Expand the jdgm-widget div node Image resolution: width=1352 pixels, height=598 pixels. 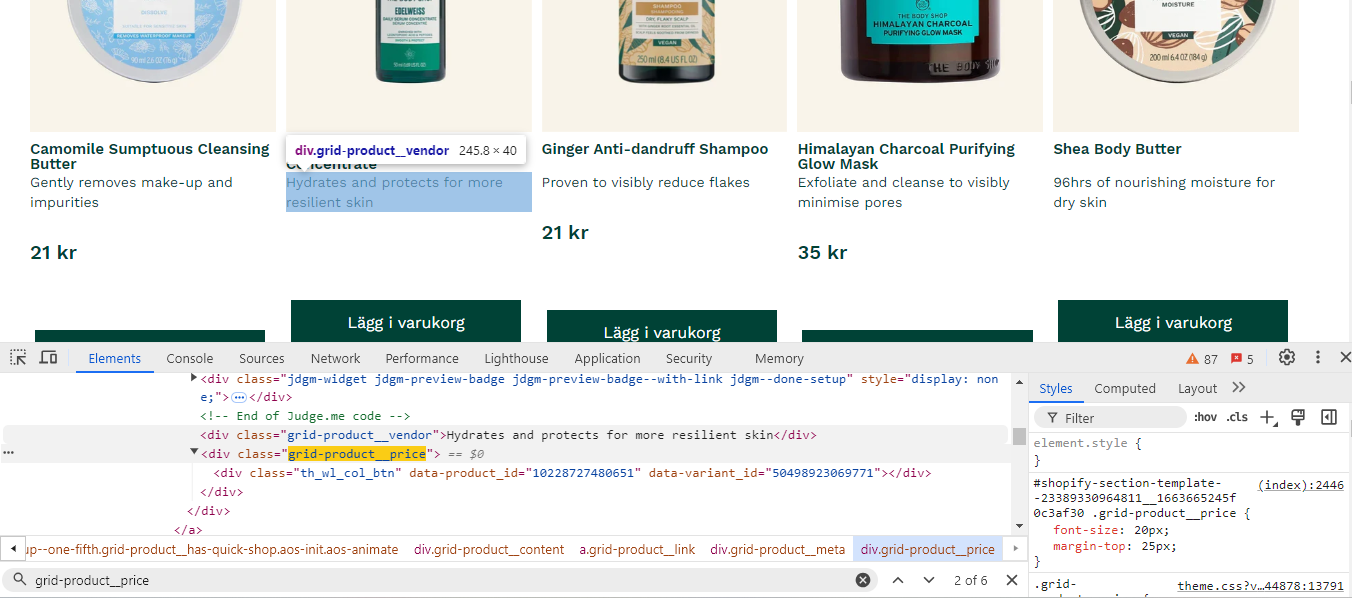[194, 379]
